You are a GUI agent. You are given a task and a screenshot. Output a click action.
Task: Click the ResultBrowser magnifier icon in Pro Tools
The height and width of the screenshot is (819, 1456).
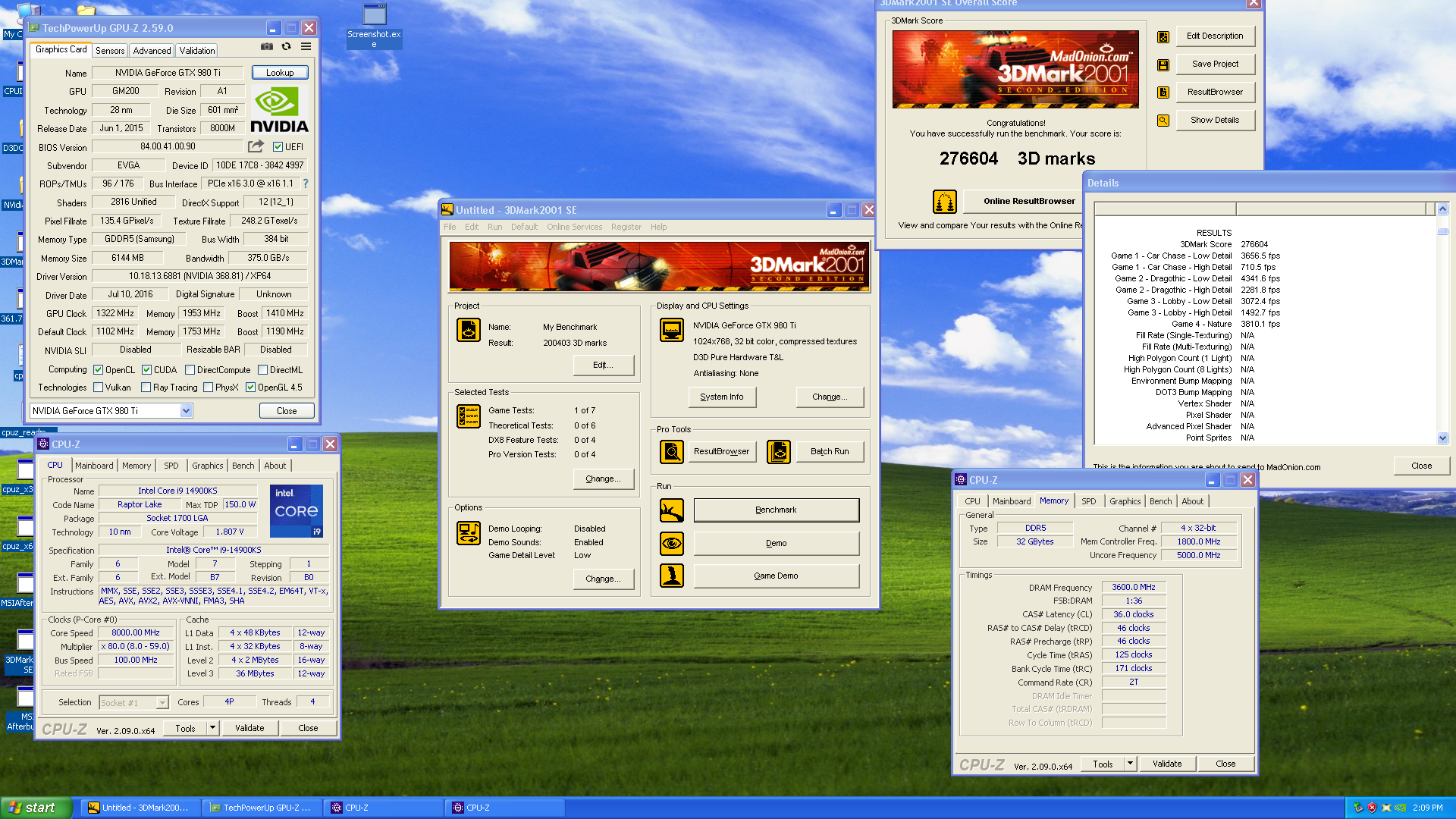[x=671, y=451]
